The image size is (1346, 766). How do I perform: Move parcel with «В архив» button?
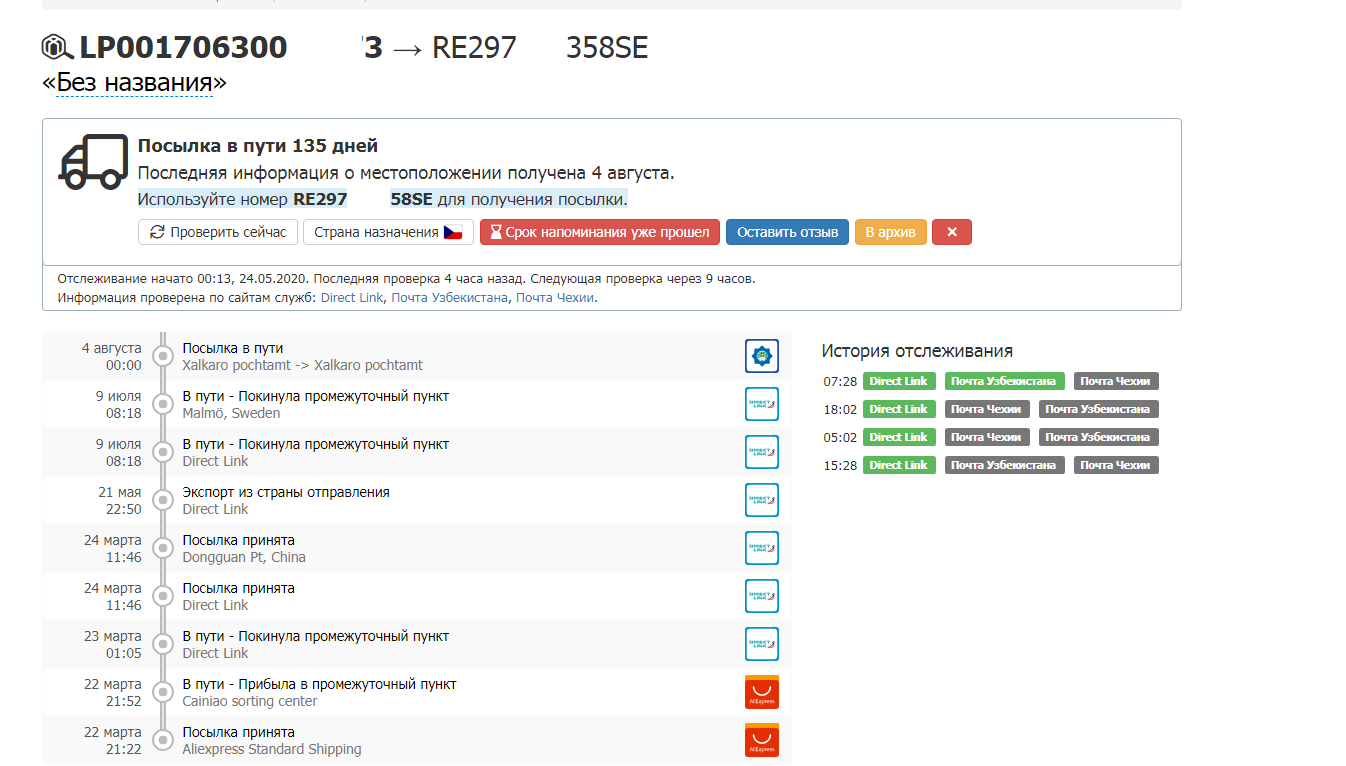[890, 232]
